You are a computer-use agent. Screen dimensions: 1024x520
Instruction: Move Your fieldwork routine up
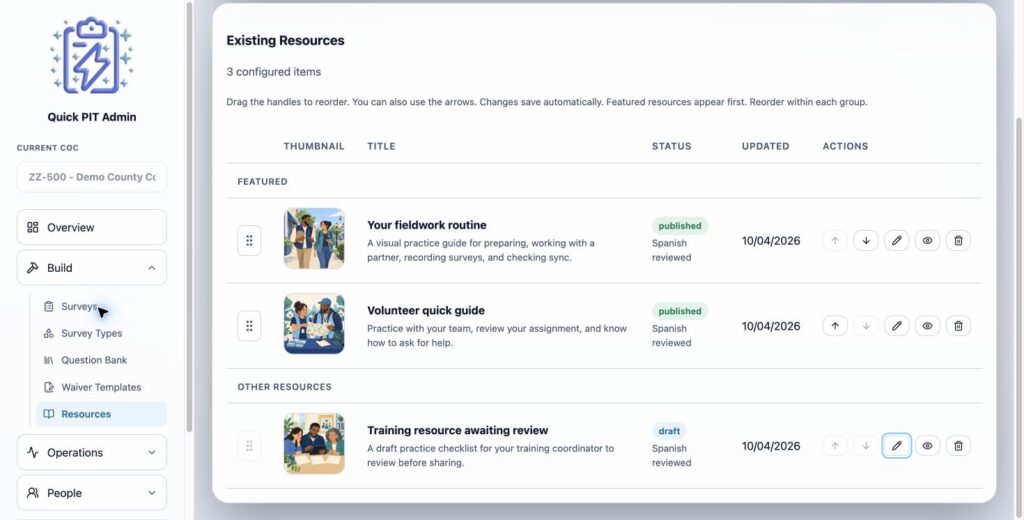point(835,240)
